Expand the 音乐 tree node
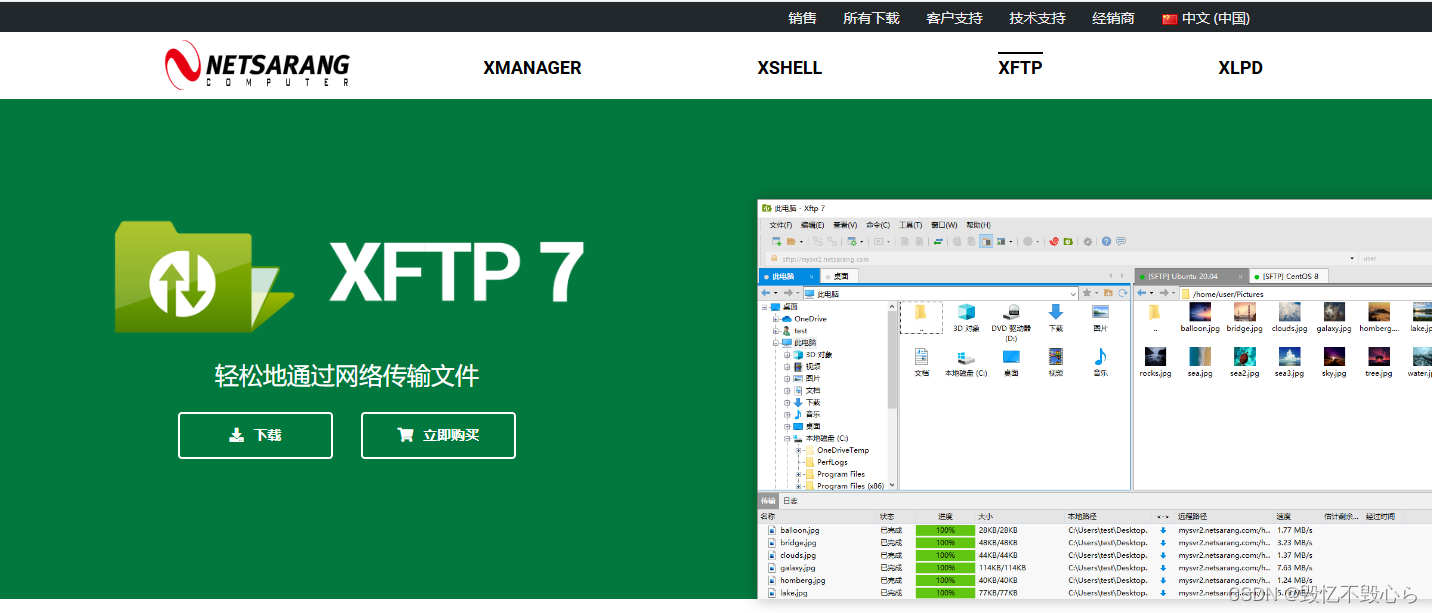The image size is (1432, 613). tap(787, 414)
